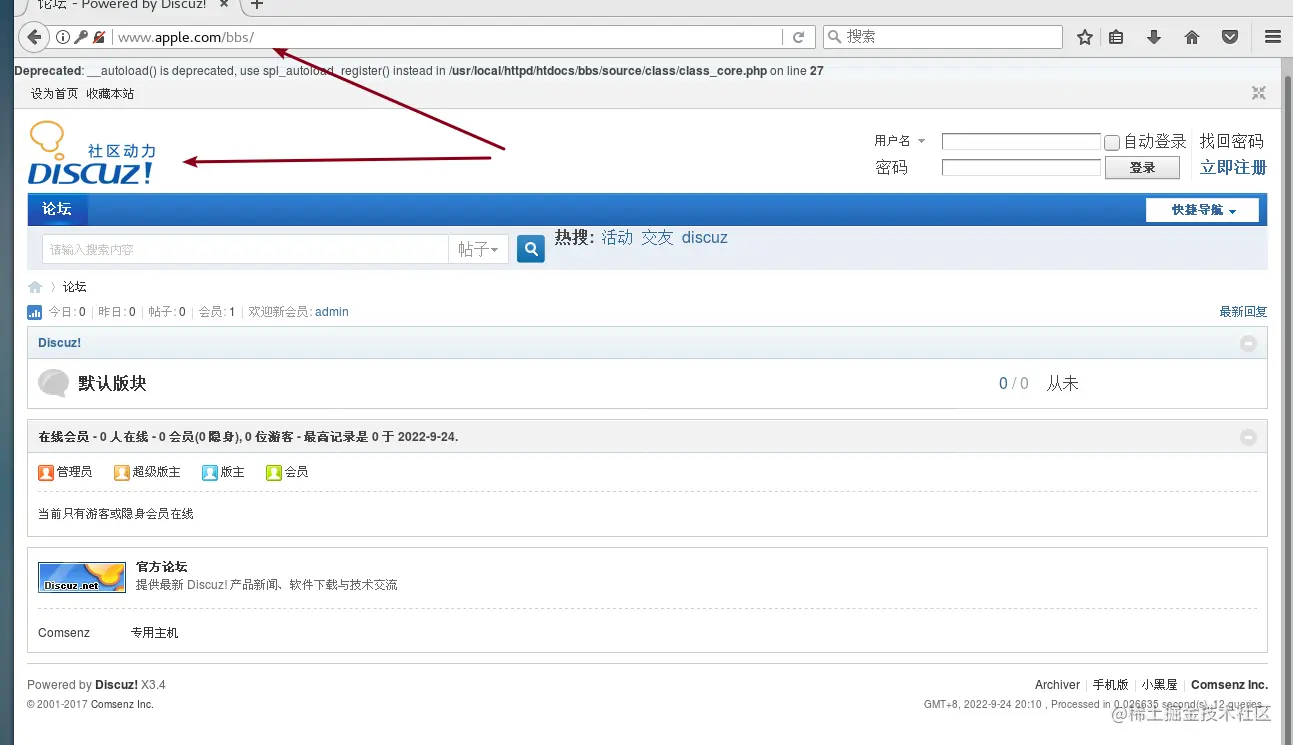Click hot search term 交友

(x=657, y=238)
